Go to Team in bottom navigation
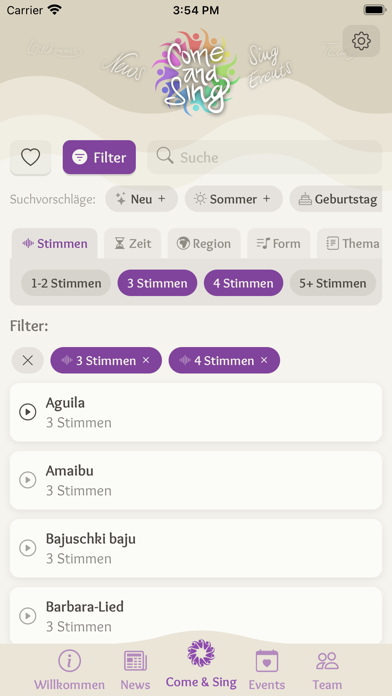Image resolution: width=392 pixels, height=696 pixels. tap(327, 671)
